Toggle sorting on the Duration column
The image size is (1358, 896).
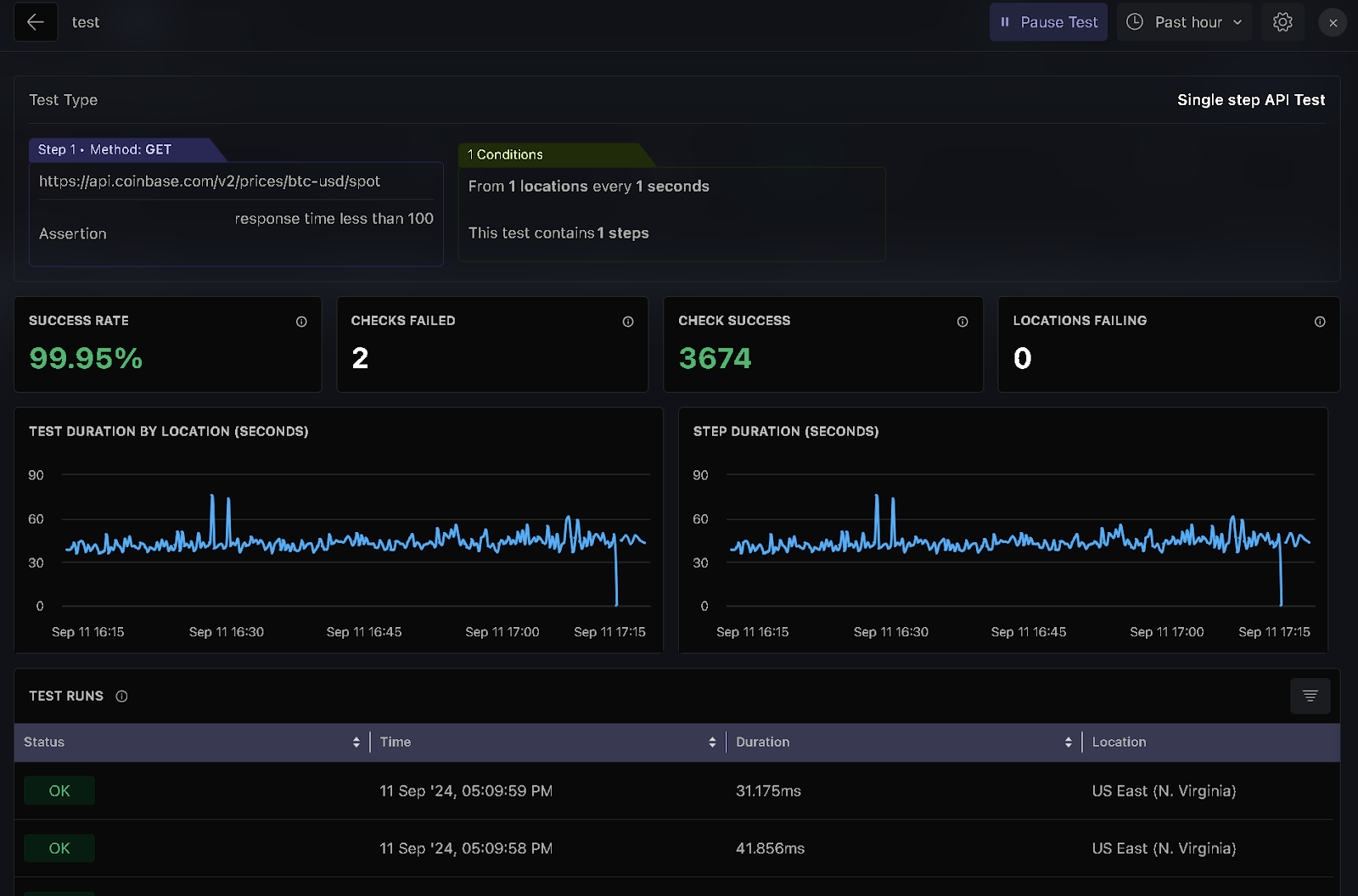click(1068, 742)
